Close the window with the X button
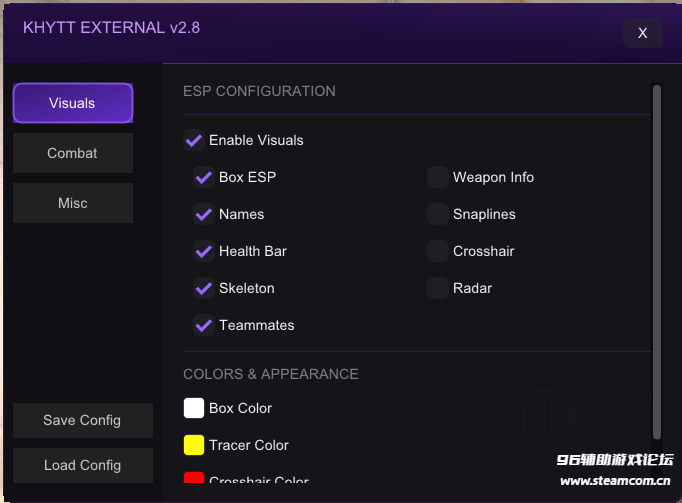Image resolution: width=682 pixels, height=503 pixels. coord(642,33)
